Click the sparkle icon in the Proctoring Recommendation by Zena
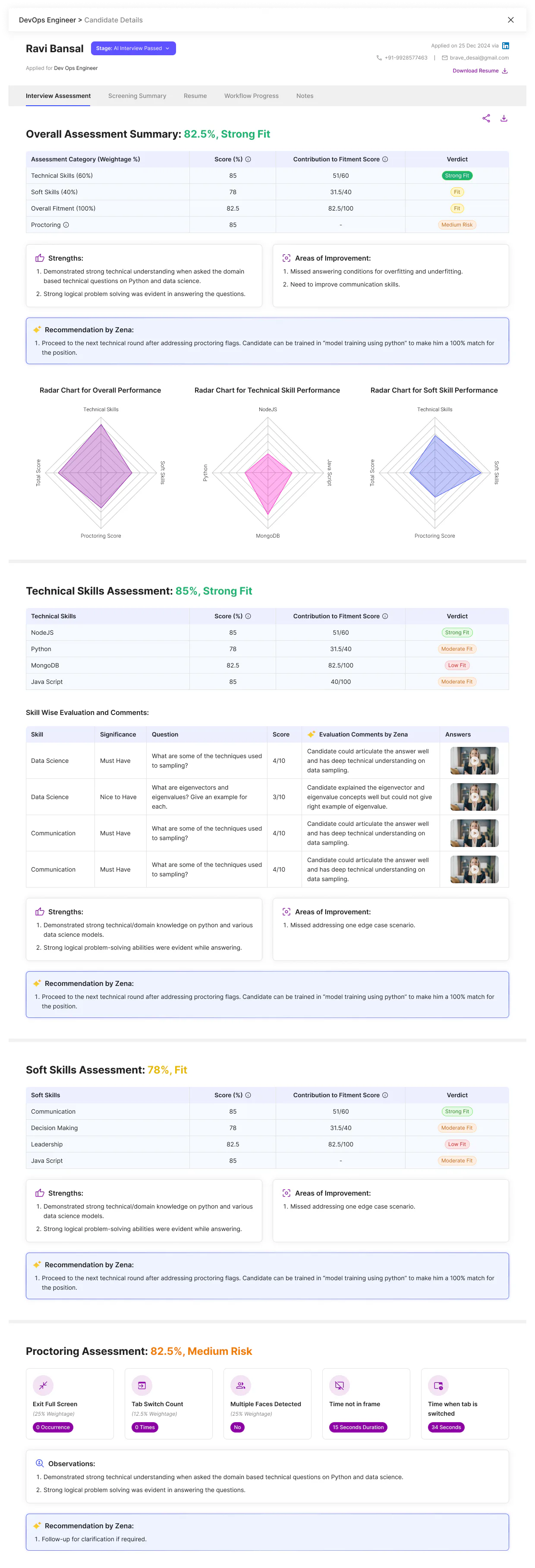The width and height of the screenshot is (535, 1568). pos(37,1526)
